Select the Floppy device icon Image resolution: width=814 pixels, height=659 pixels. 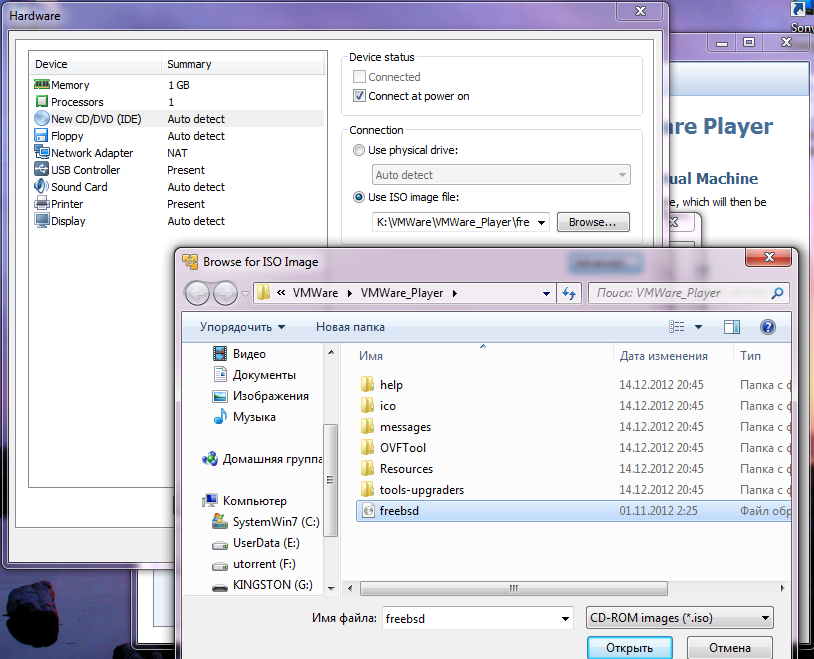(41, 136)
